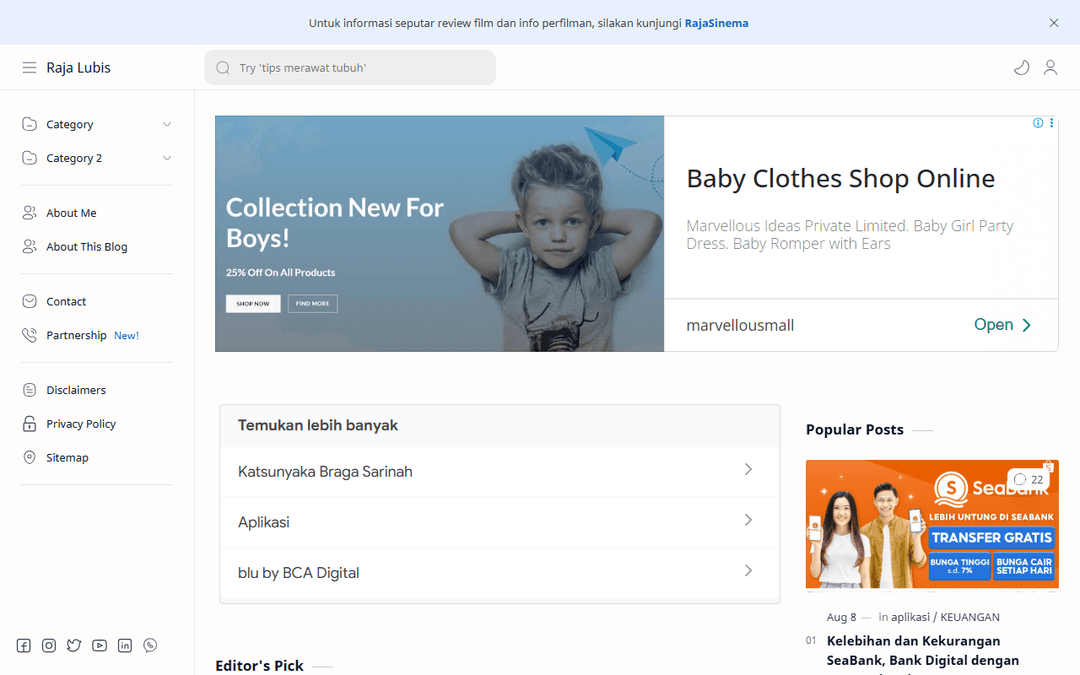Focus the 'tips merawat tubuh' search box

pyautogui.click(x=350, y=68)
